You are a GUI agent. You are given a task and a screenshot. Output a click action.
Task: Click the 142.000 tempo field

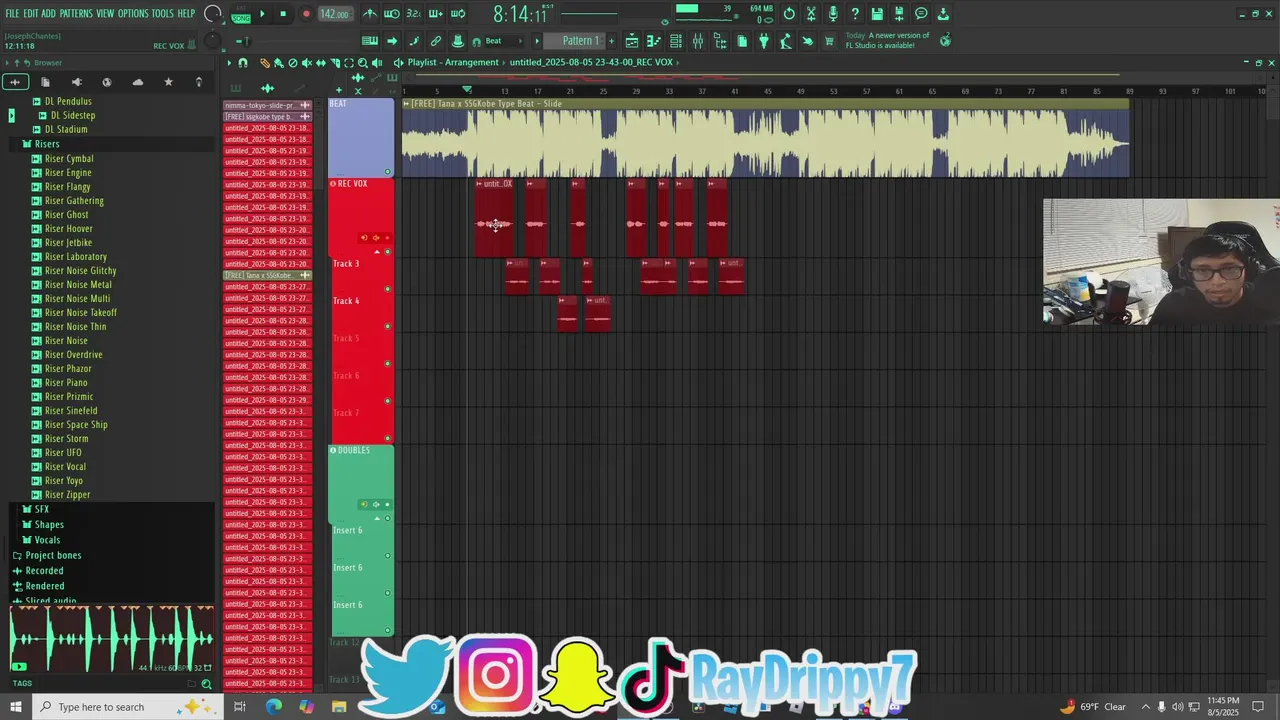[334, 14]
